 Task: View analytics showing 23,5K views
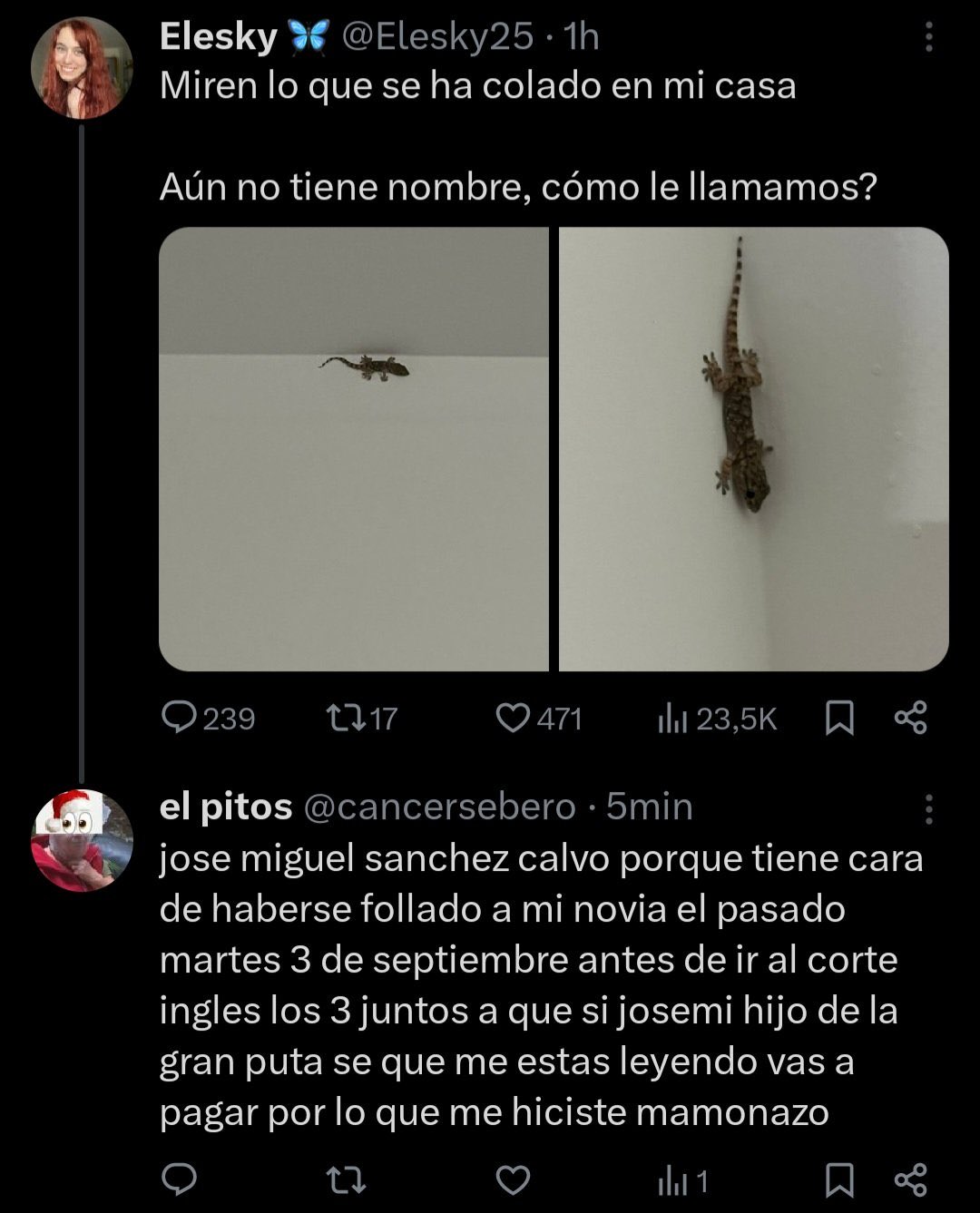point(672,719)
